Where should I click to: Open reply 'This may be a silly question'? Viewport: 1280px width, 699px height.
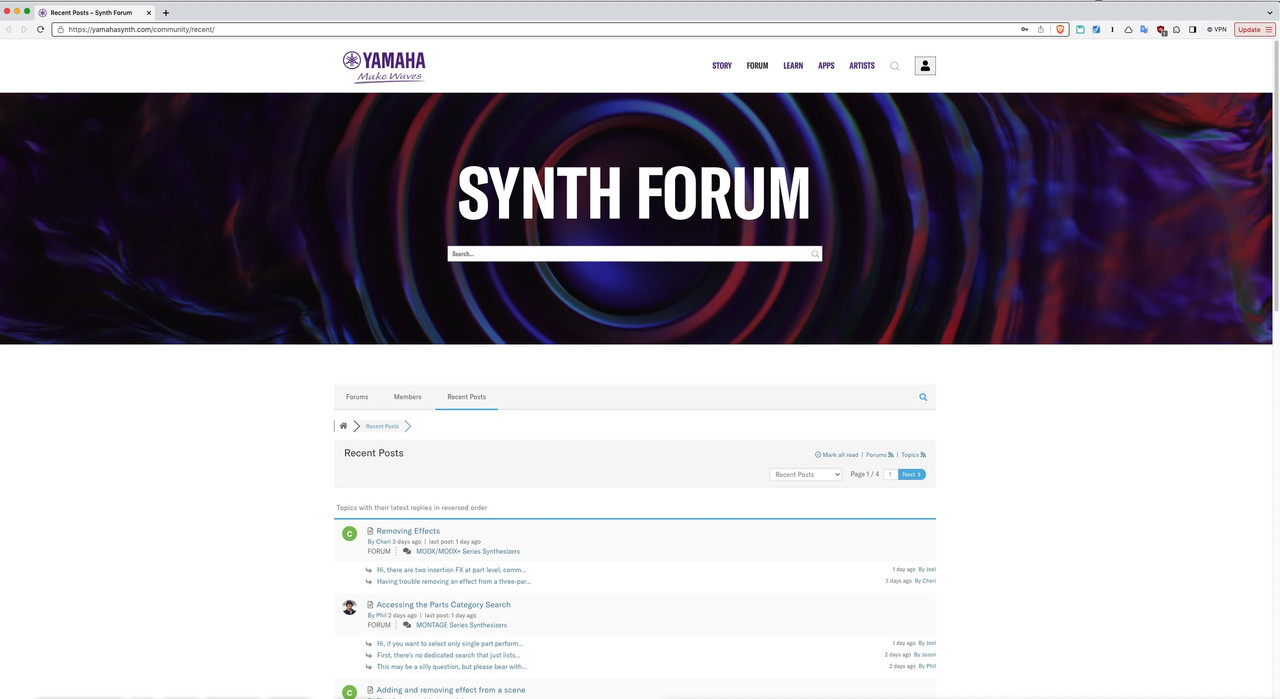coord(452,666)
